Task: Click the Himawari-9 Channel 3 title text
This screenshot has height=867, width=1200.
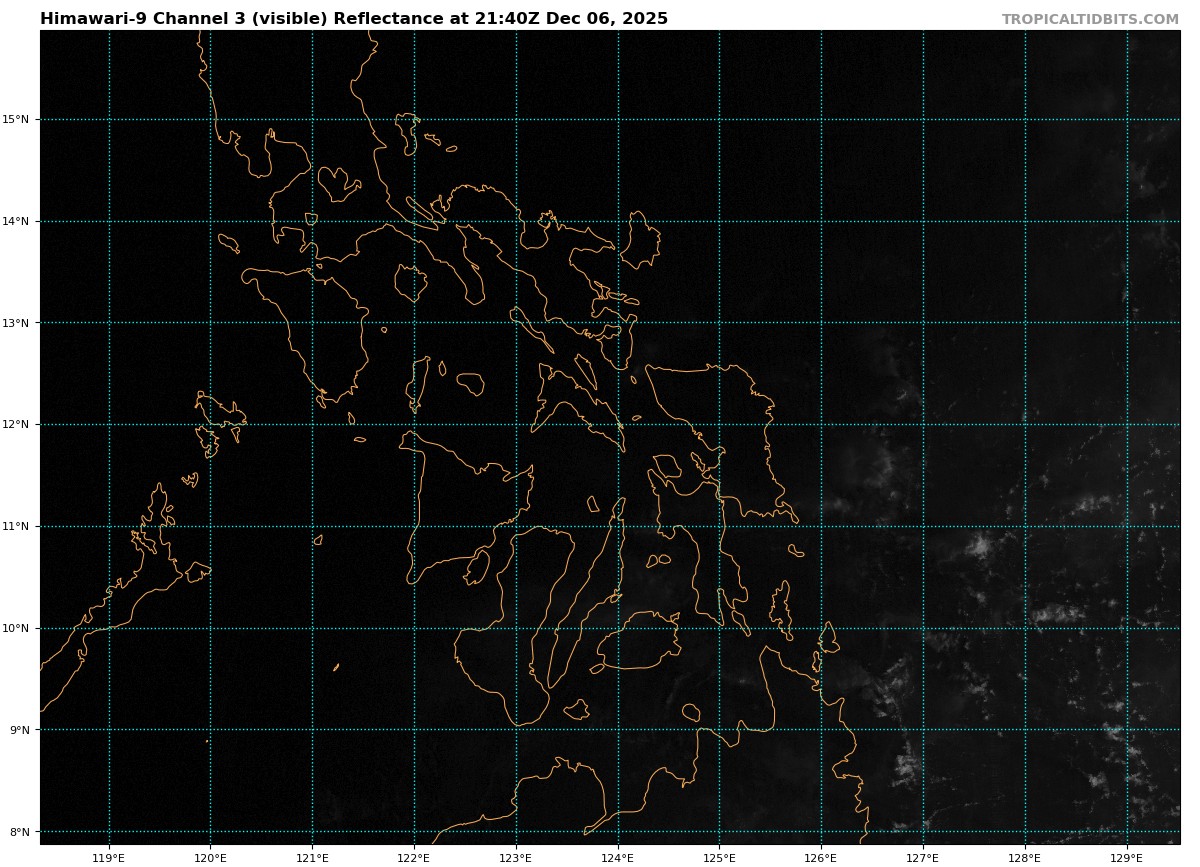Action: click(354, 19)
